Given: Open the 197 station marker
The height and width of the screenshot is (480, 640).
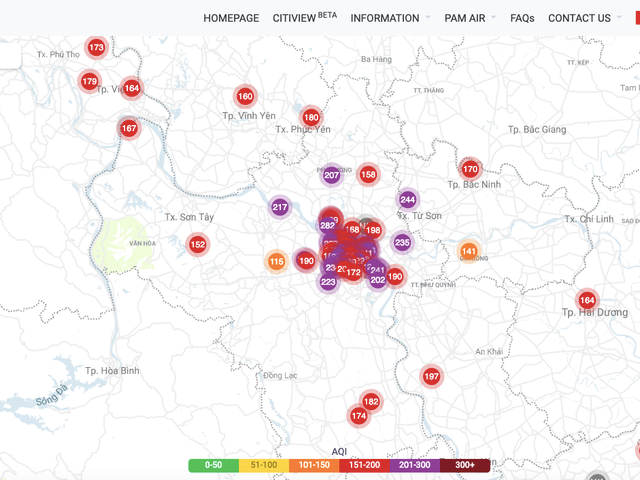Looking at the screenshot, I should coord(431,376).
